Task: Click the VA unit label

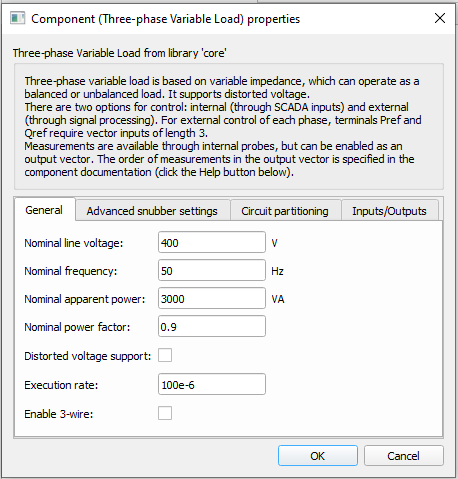Action: [278, 299]
